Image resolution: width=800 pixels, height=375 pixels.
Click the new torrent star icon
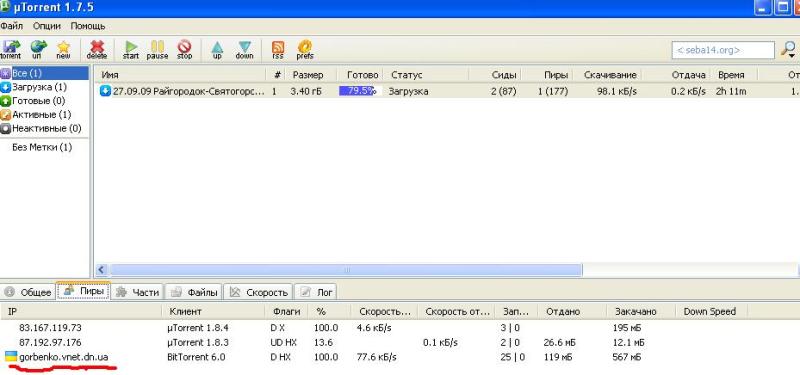(x=63, y=50)
